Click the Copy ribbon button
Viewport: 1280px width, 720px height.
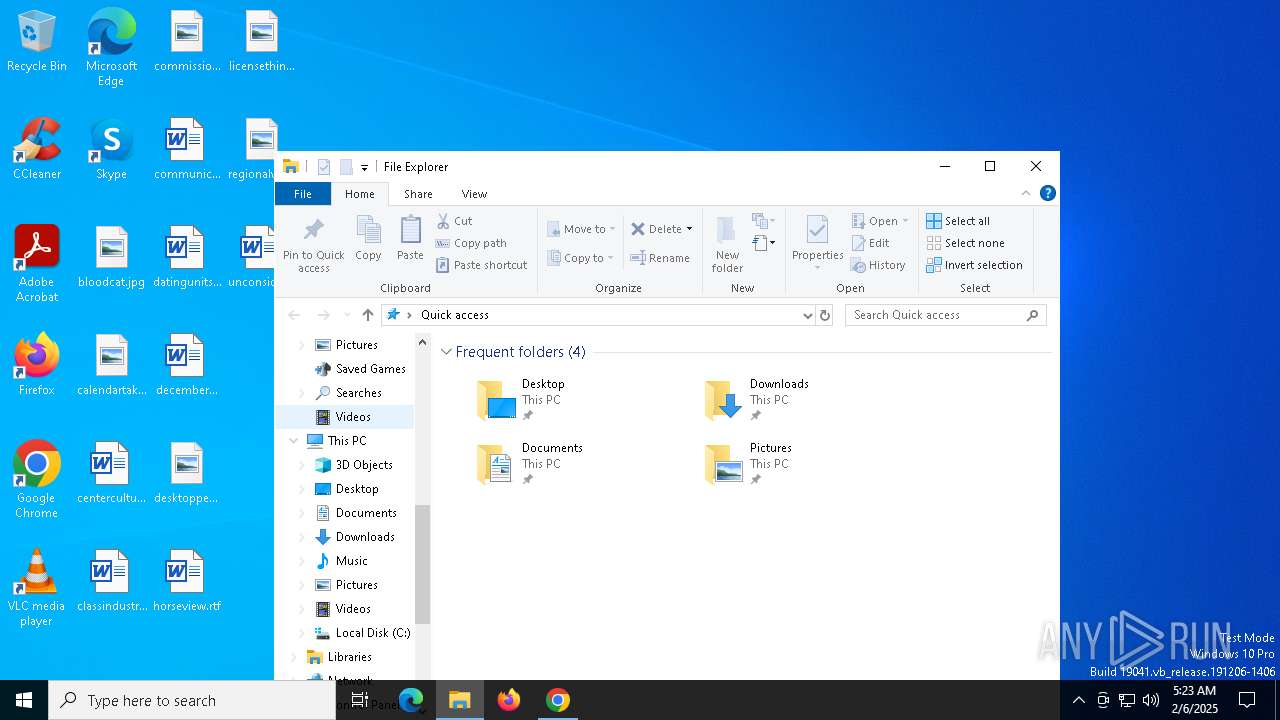pos(368,238)
